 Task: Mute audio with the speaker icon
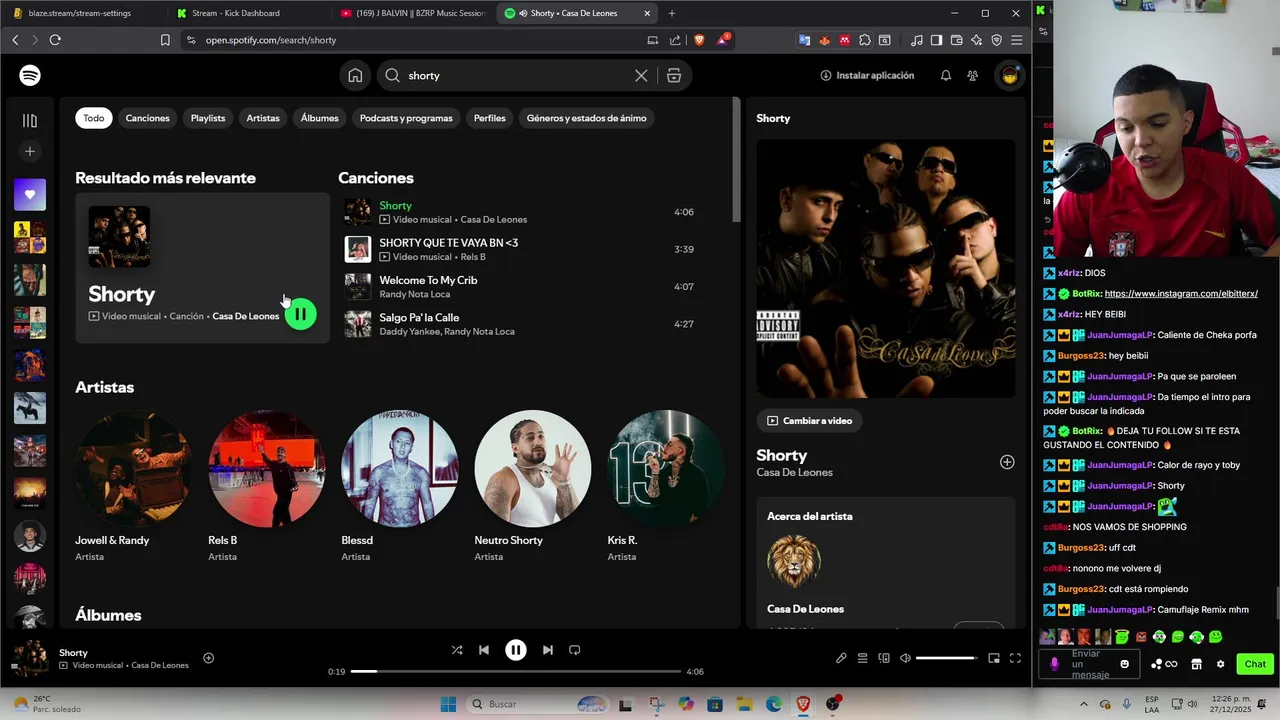tap(905, 658)
